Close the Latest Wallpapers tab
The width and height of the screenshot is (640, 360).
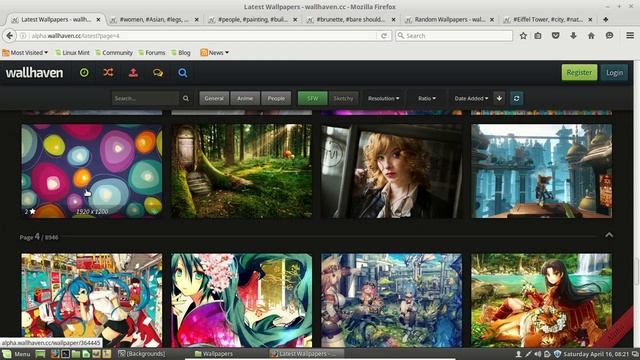pyautogui.click(x=98, y=19)
